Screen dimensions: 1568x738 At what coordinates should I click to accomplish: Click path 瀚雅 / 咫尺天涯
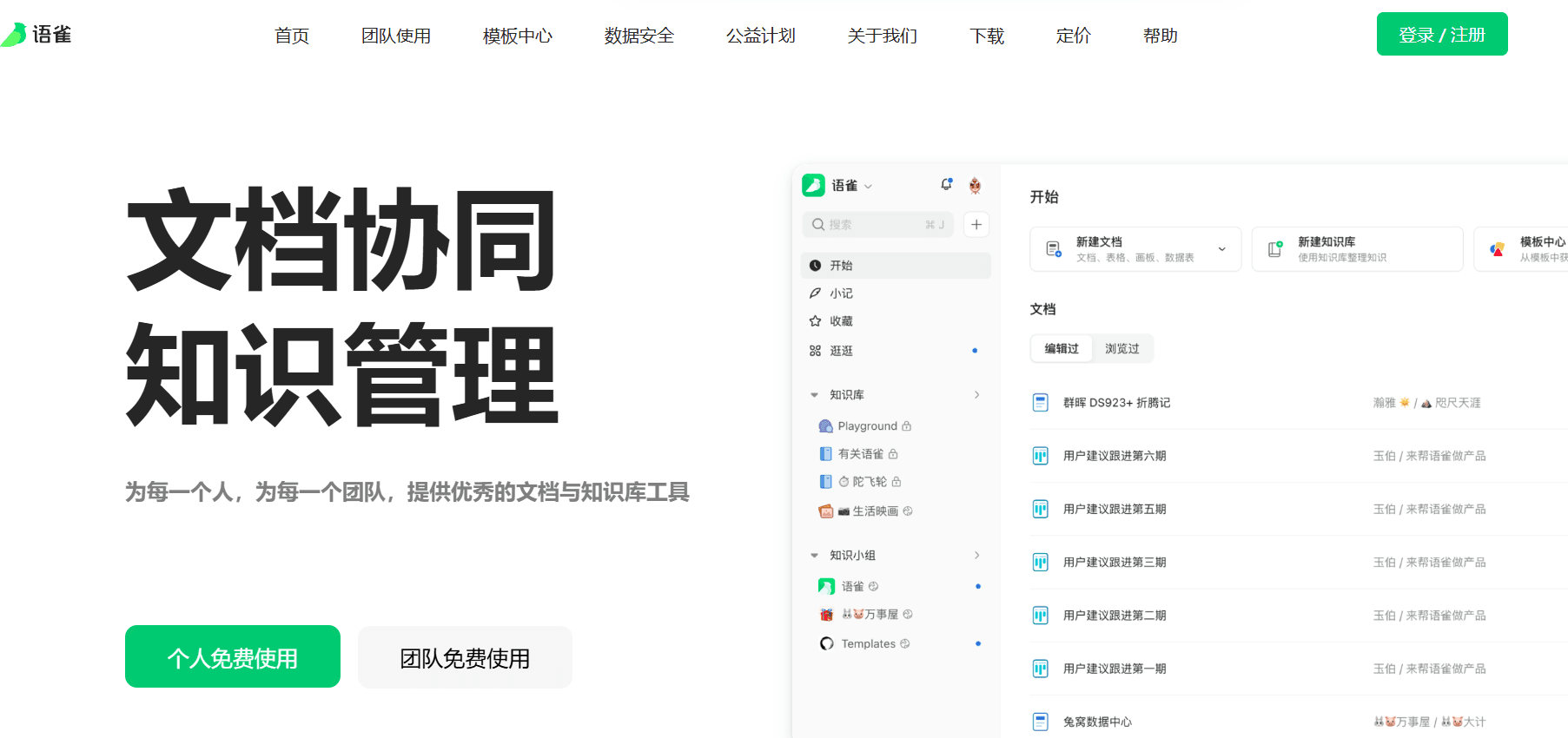point(1427,403)
